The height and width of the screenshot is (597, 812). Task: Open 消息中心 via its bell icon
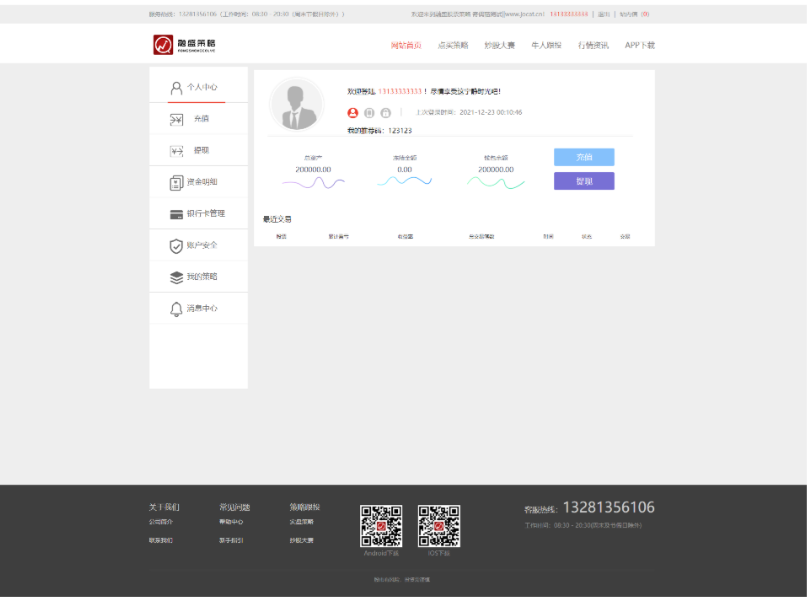[176, 309]
